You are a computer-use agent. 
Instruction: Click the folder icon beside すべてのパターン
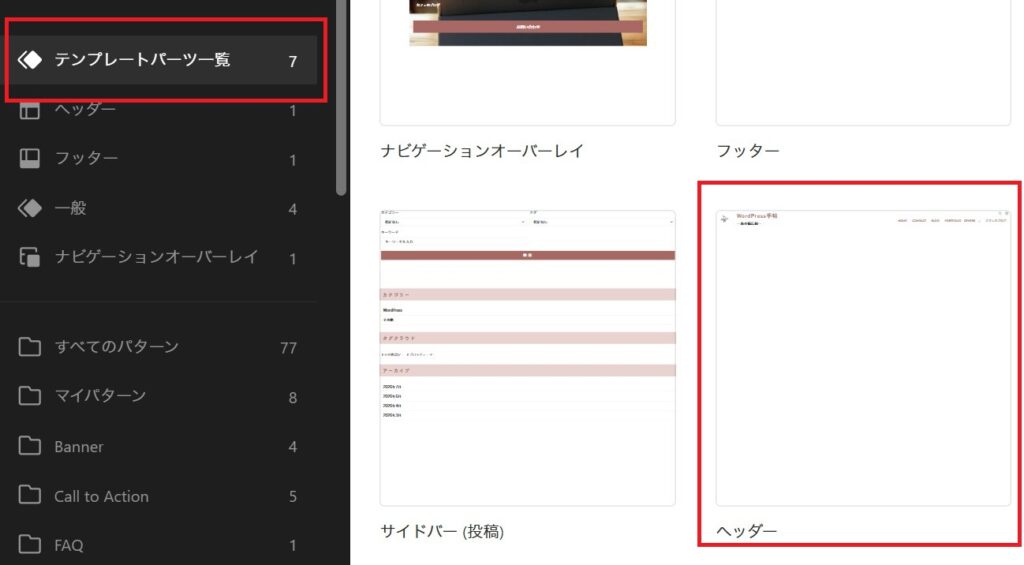point(29,347)
